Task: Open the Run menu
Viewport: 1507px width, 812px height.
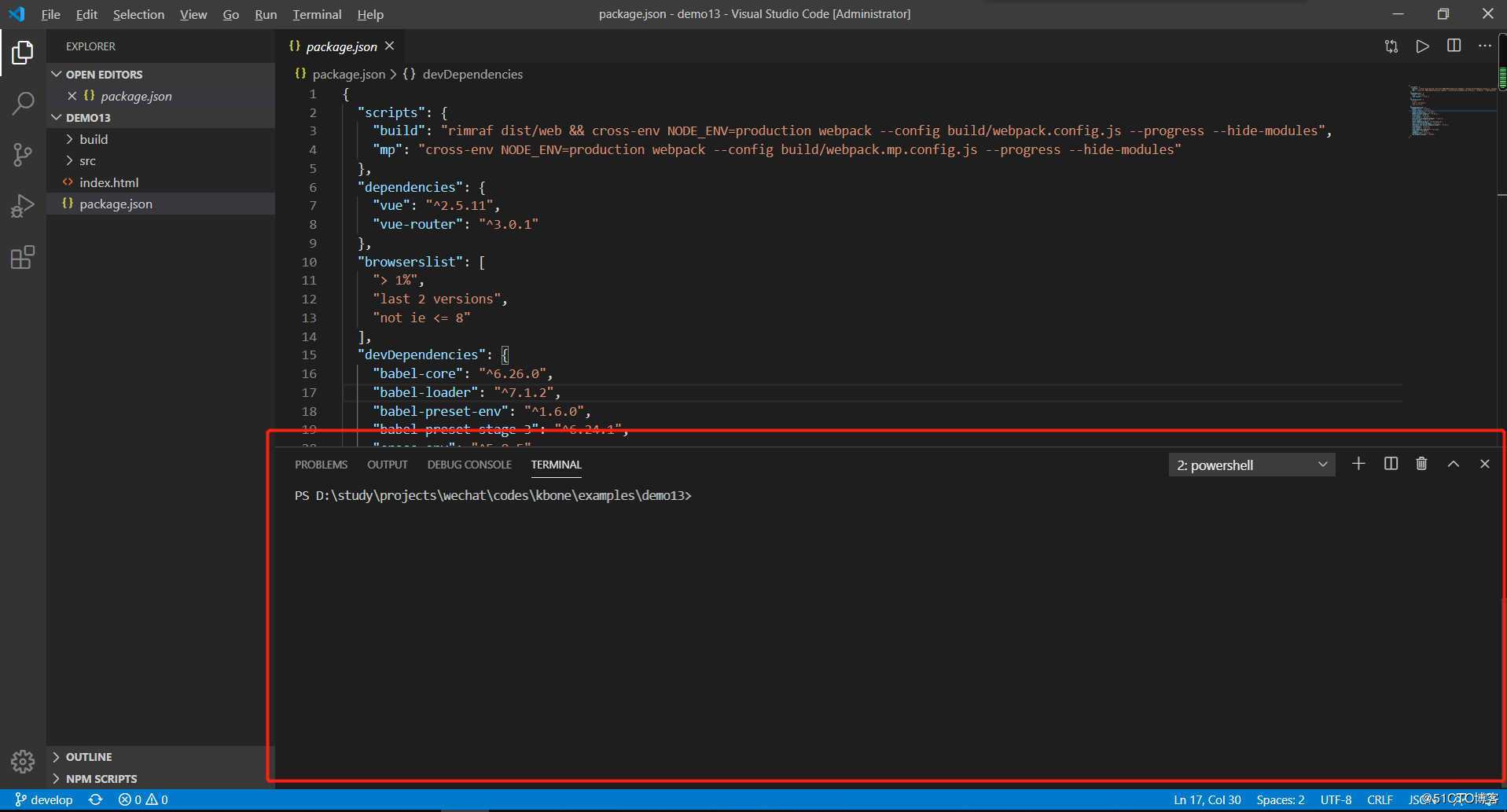Action: click(266, 14)
